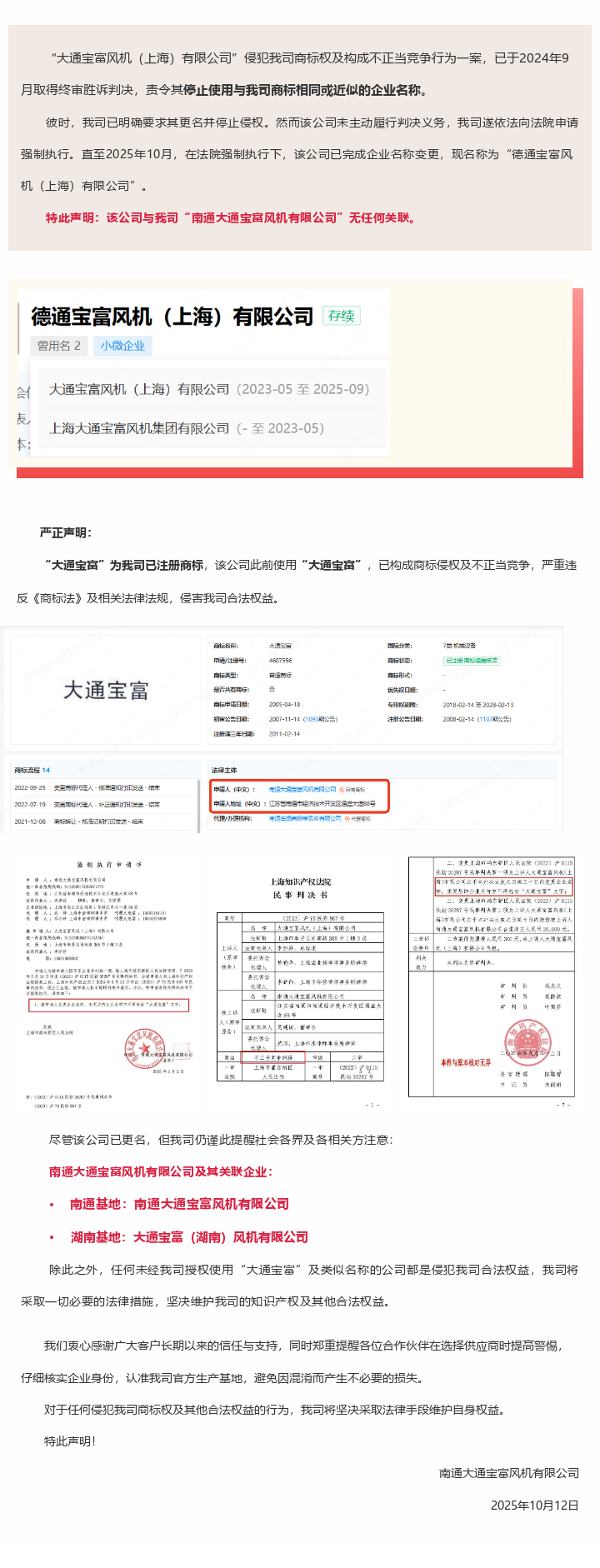
Task: Click the green registered trademark status badge
Action: coord(471,661)
